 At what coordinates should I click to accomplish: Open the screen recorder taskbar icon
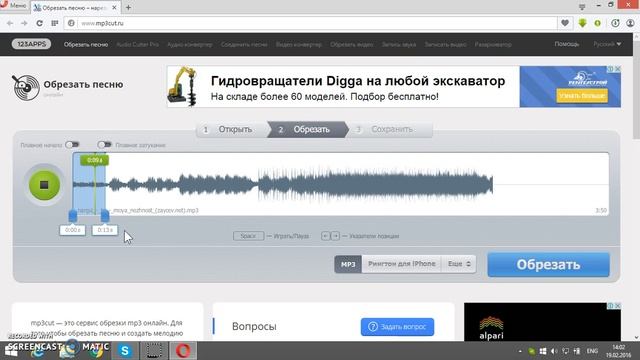(x=154, y=351)
